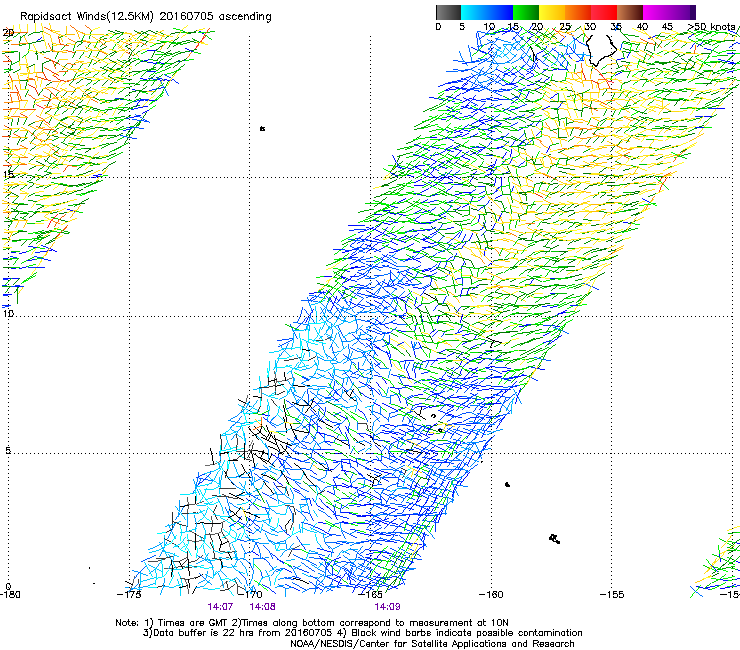The height and width of the screenshot is (650, 740).
Task: Click the legend value '45'
Action: tap(667, 27)
